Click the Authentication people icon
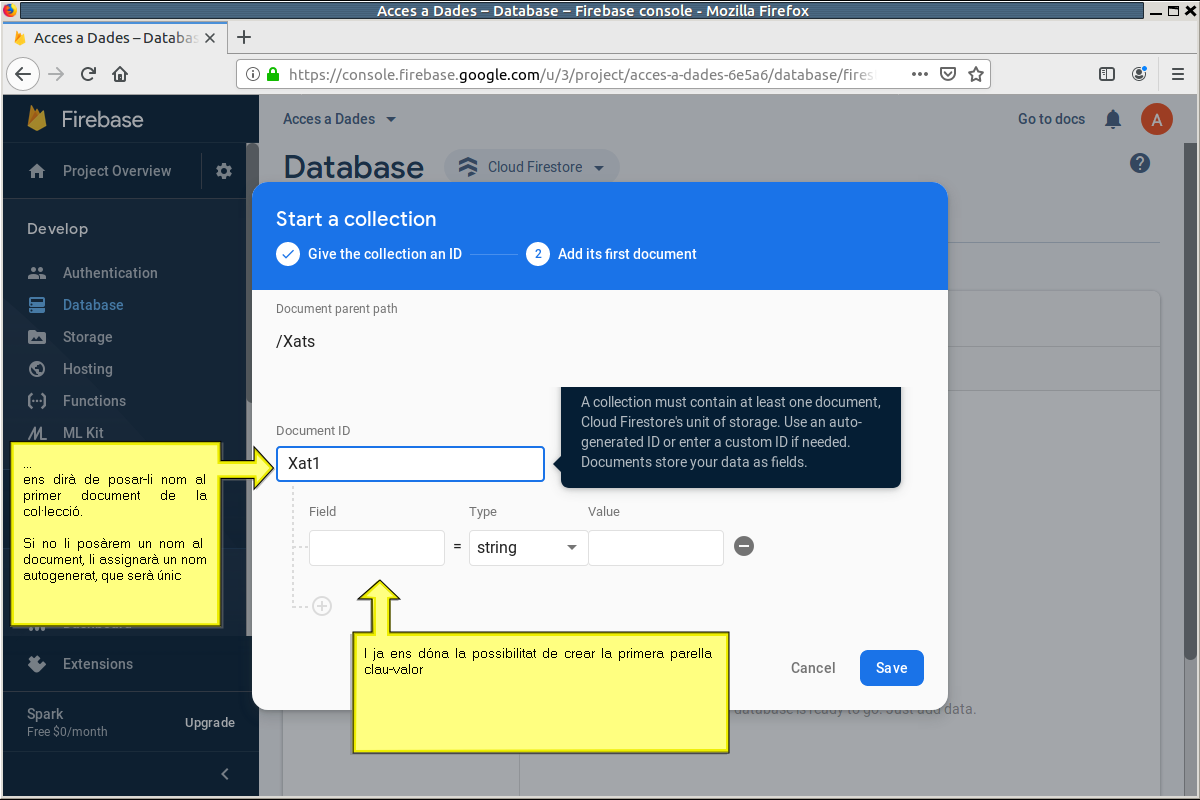1200x800 pixels. tap(37, 273)
